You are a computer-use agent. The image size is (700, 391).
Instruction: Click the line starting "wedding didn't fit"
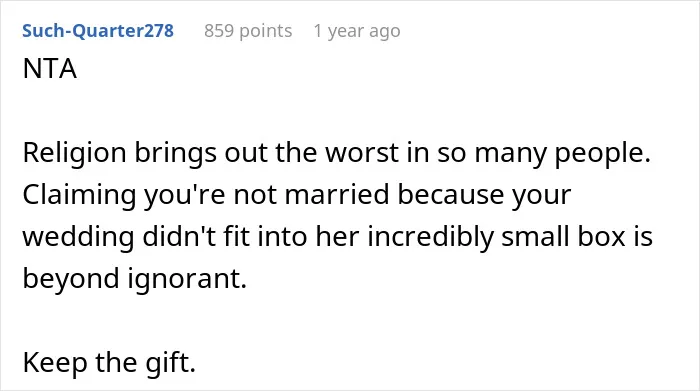point(338,237)
